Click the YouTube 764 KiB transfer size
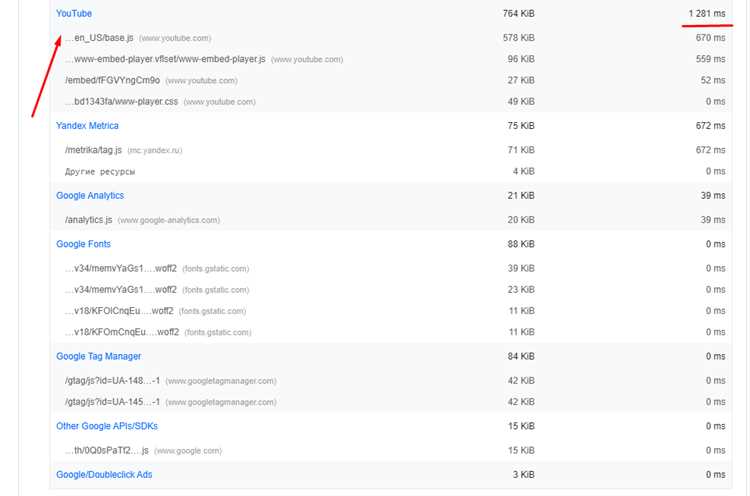The height and width of the screenshot is (496, 750). click(x=518, y=13)
